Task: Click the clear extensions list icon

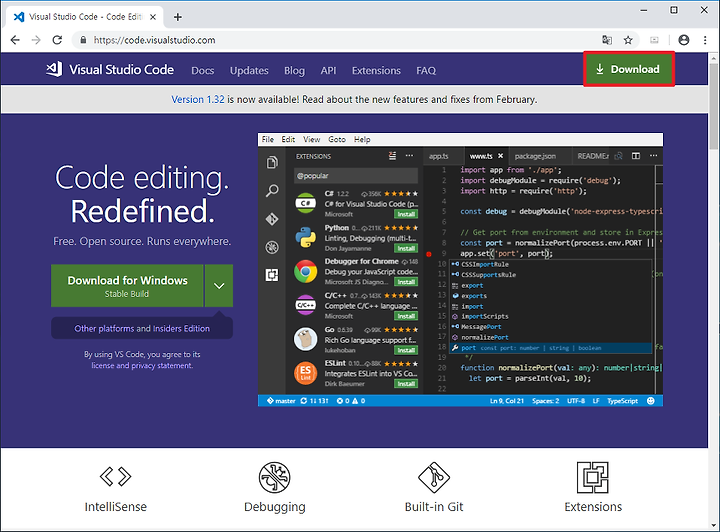Action: click(x=392, y=156)
